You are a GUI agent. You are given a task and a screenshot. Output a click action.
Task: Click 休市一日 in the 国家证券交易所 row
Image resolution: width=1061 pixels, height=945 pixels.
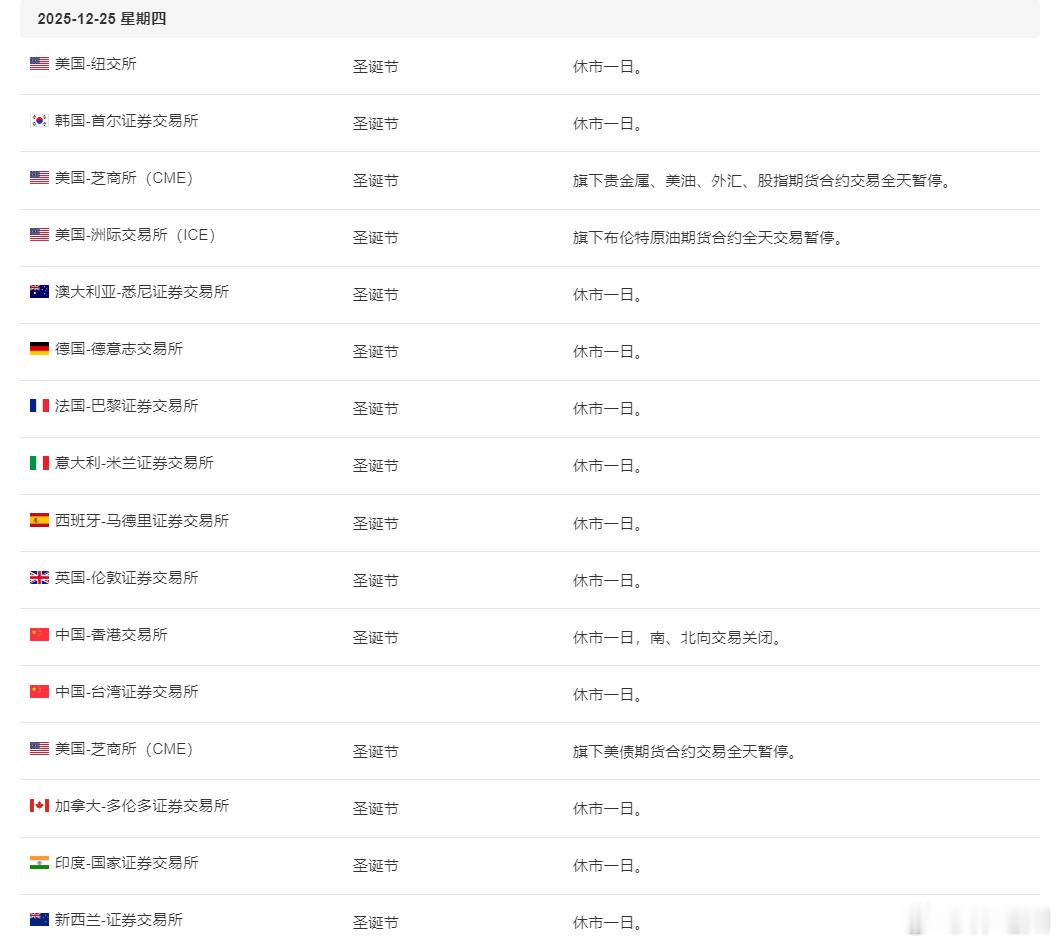pos(608,865)
